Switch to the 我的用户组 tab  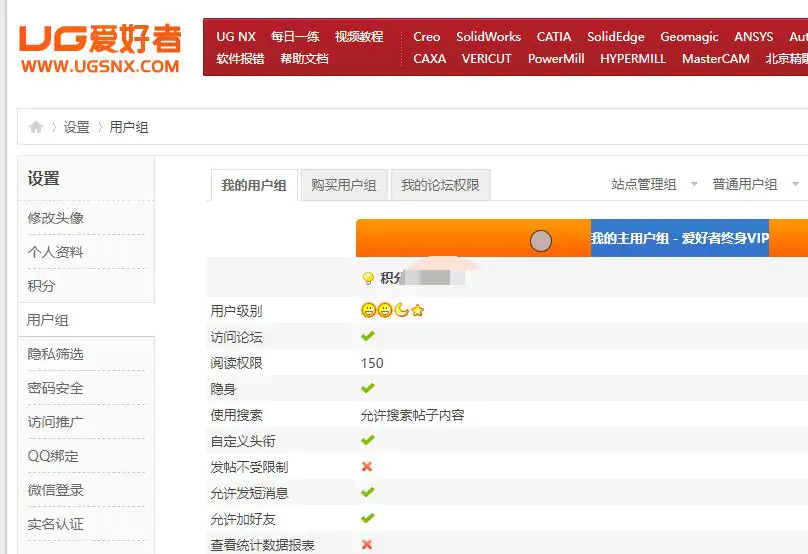254,185
